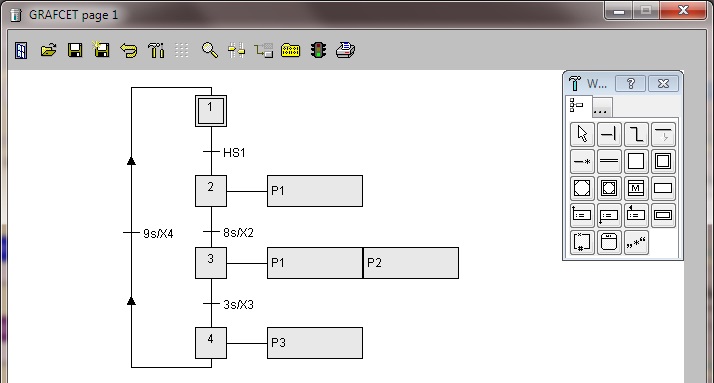Open the hammer and screwdriver tools icon
Image resolution: width=714 pixels, height=383 pixels.
click(x=156, y=50)
